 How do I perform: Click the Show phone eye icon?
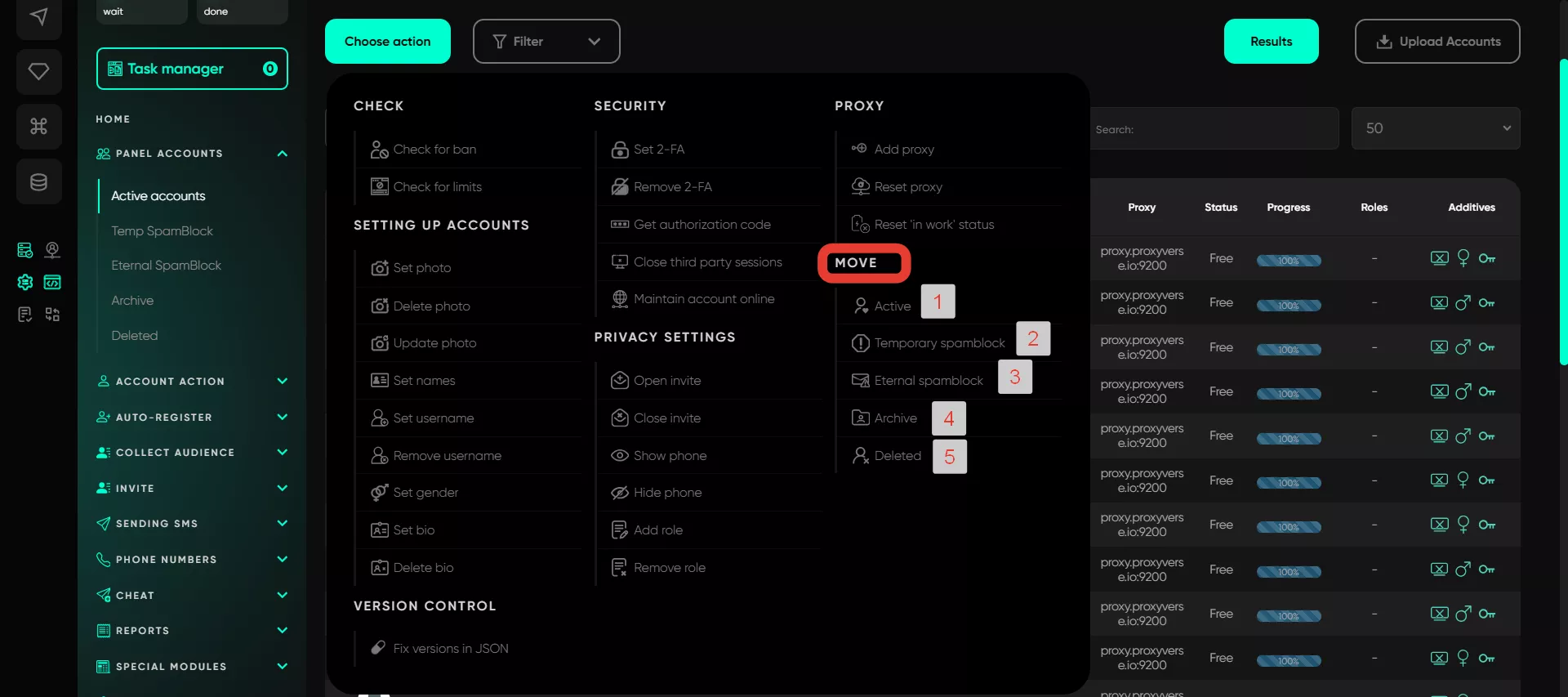pos(620,455)
